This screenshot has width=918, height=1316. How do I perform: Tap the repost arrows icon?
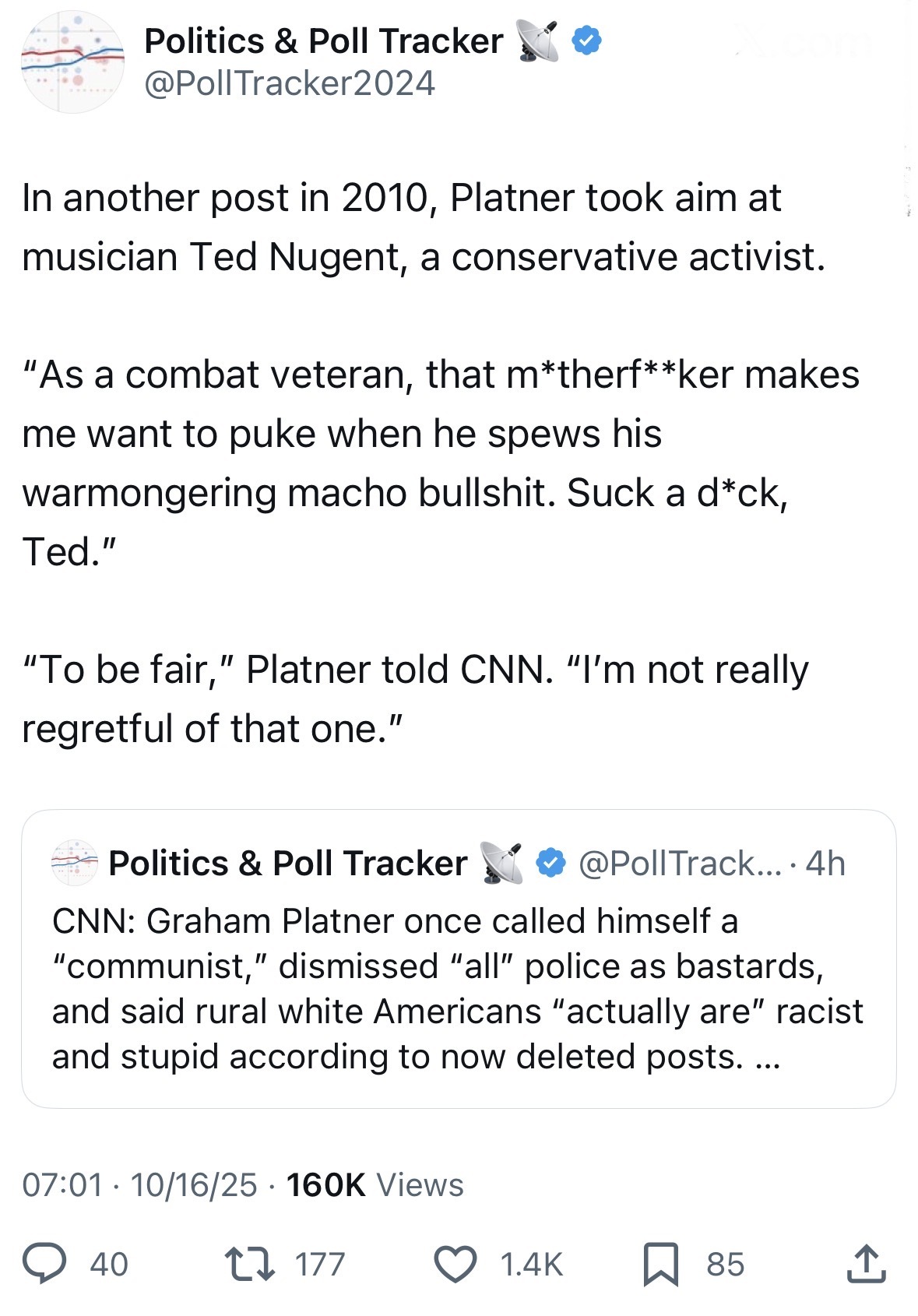coord(249,1263)
